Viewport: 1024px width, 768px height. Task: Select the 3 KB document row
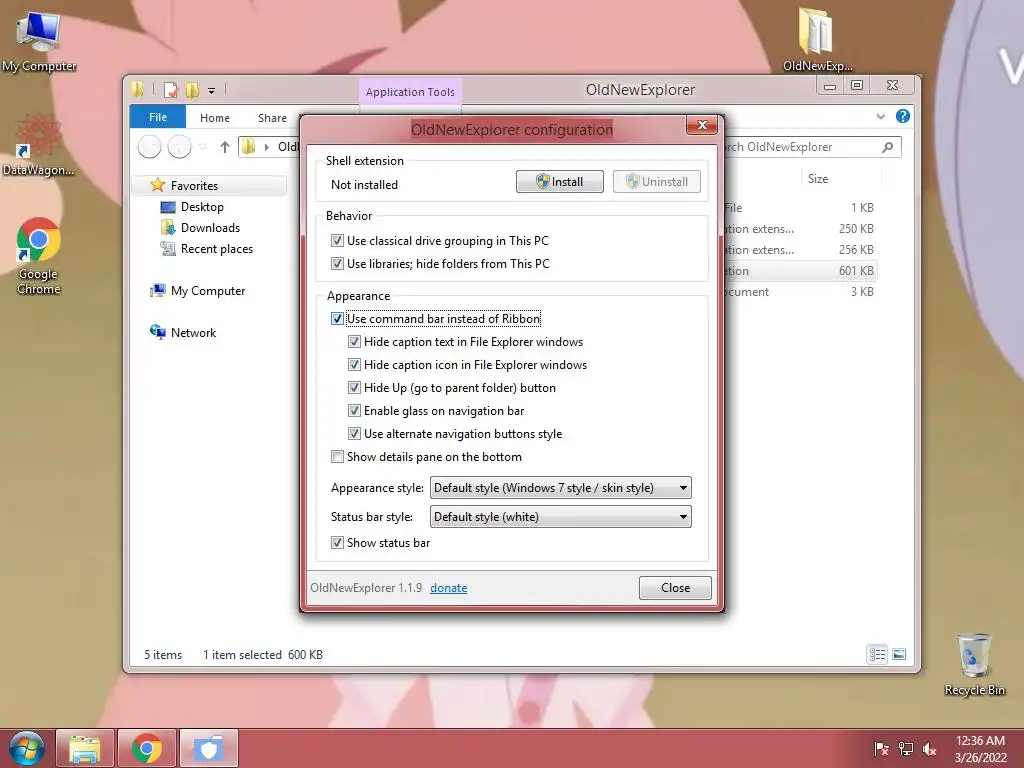(x=799, y=292)
